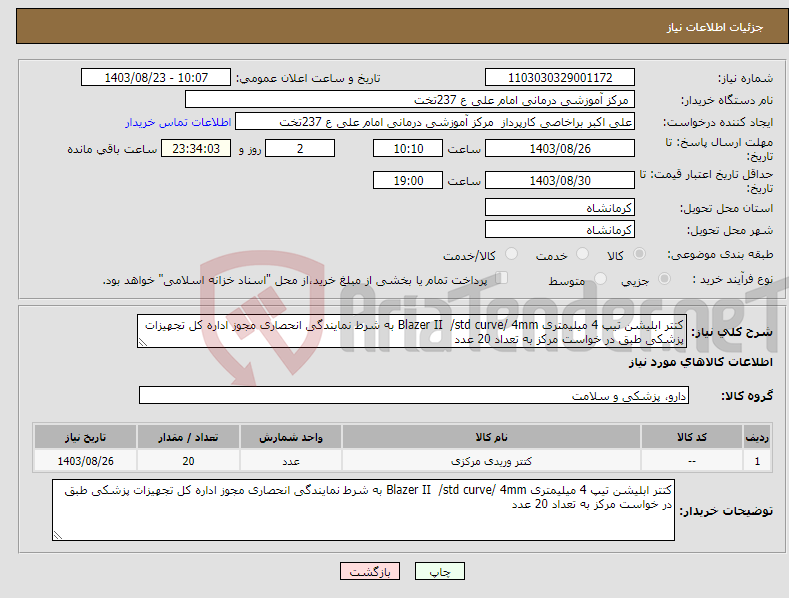The width and height of the screenshot is (789, 598).
Task: Click the price validity date 1403/08/30 field
Action: point(560,180)
